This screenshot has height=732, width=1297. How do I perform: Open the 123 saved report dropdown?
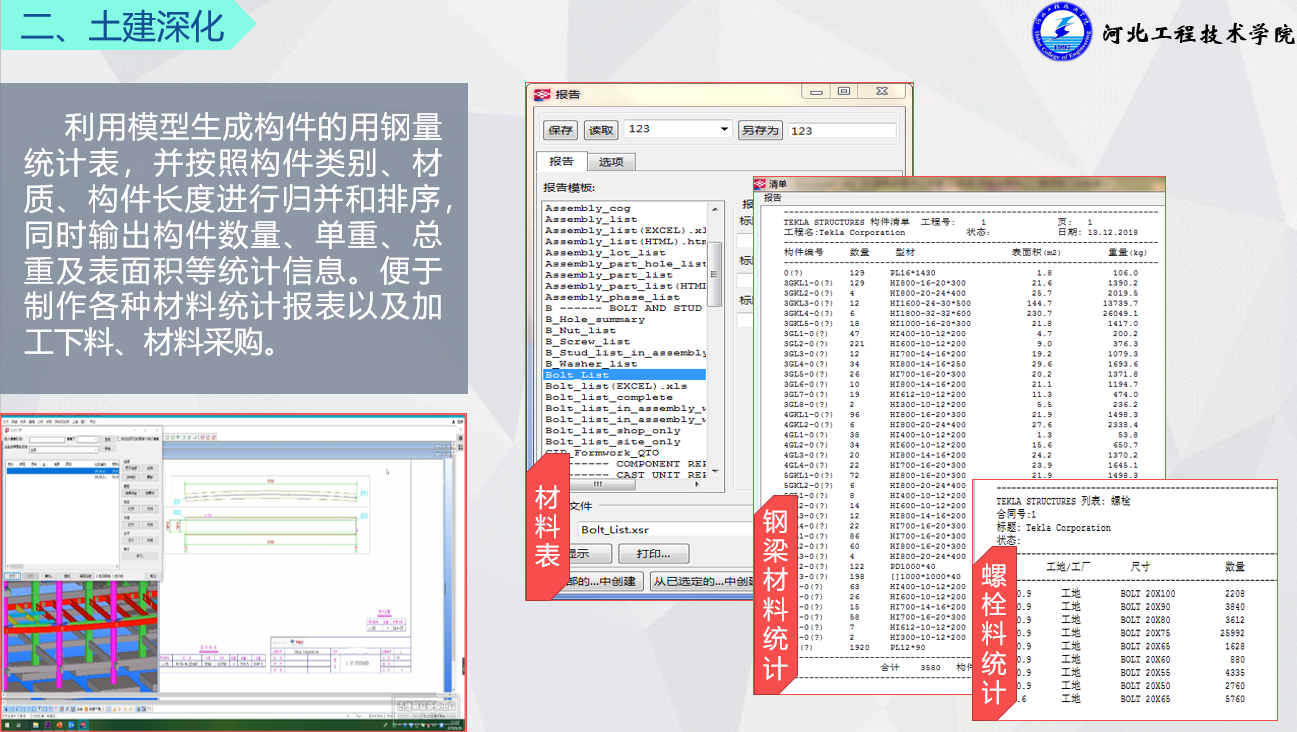click(723, 128)
